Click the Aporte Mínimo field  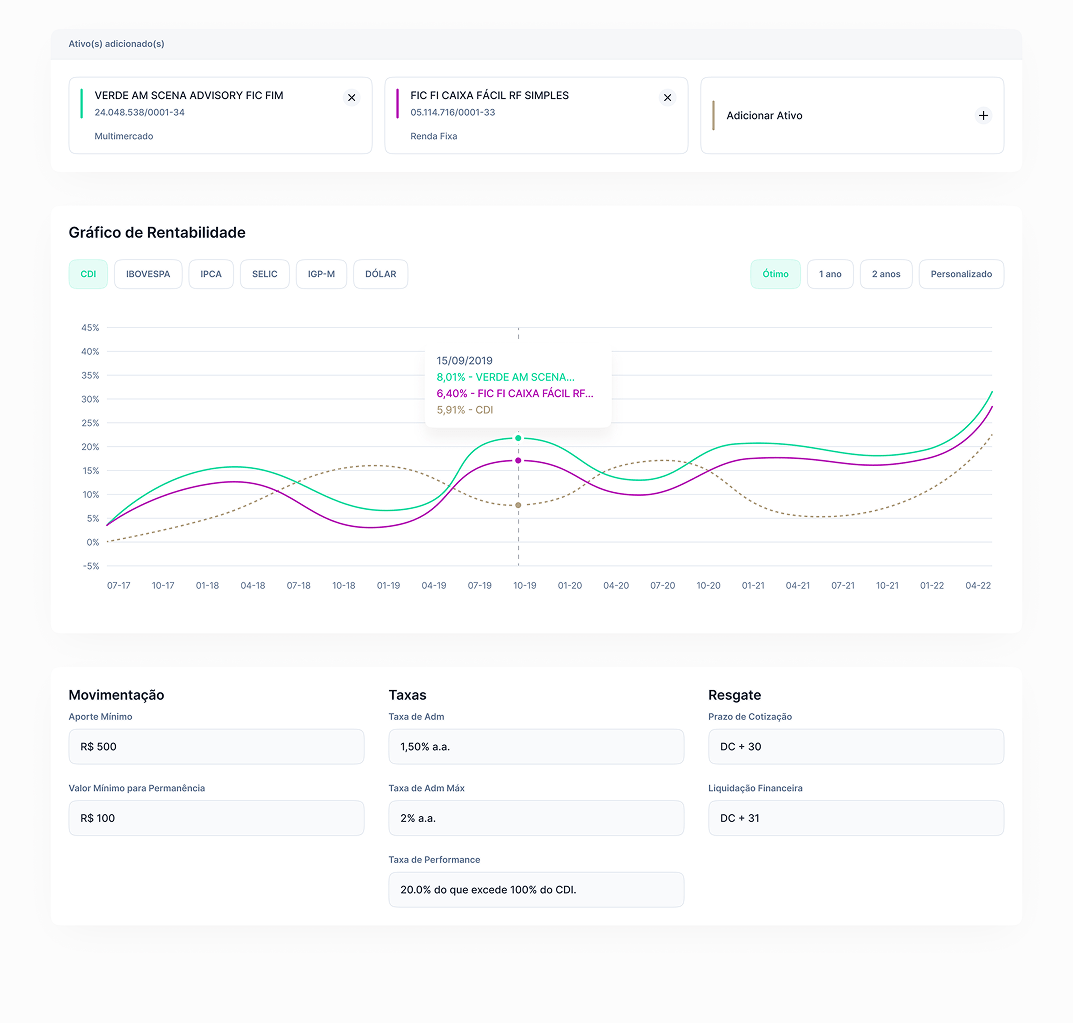pyautogui.click(x=216, y=747)
